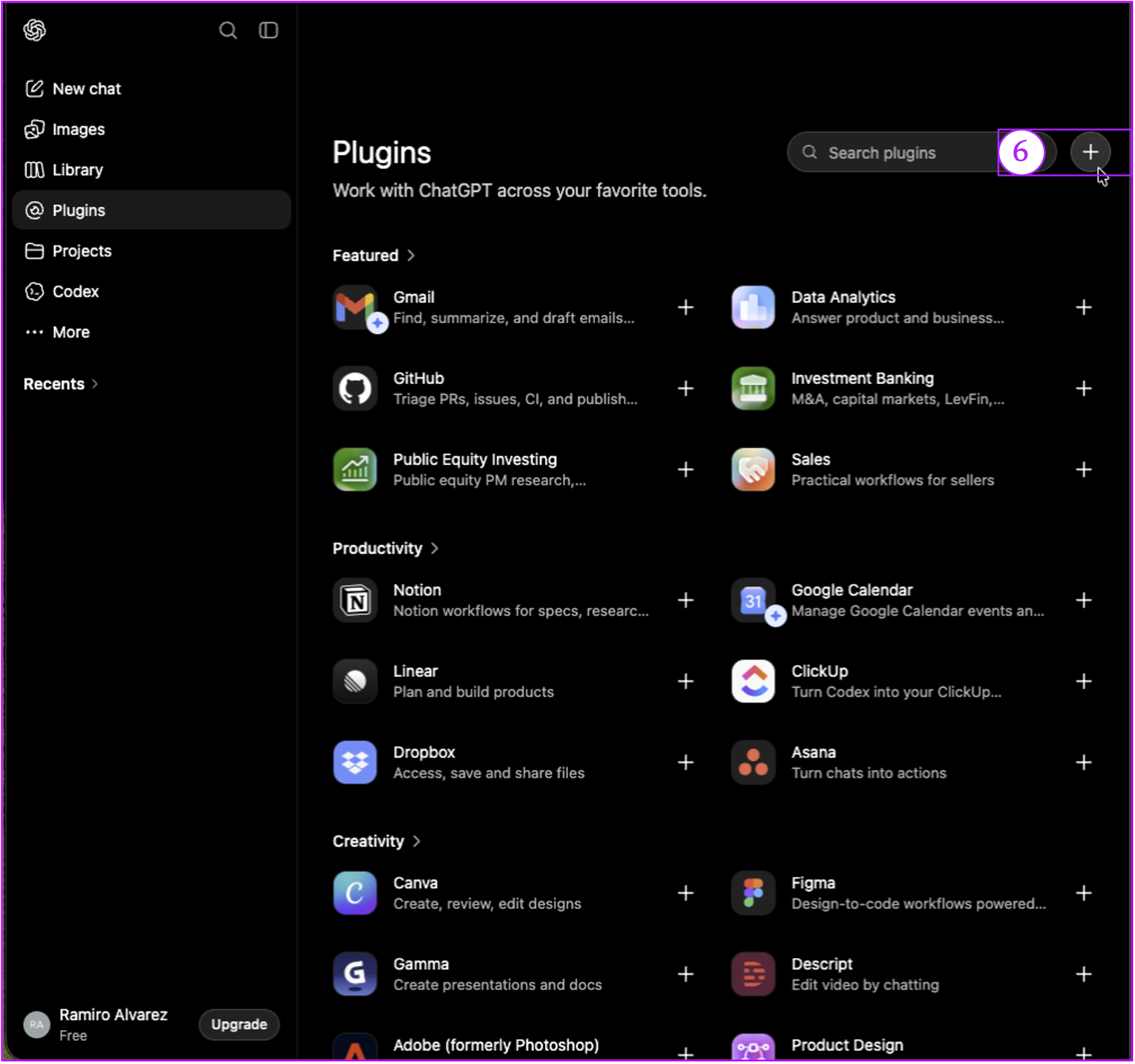Image resolution: width=1135 pixels, height=1064 pixels.
Task: Expand the Creativity category
Action: click(376, 841)
